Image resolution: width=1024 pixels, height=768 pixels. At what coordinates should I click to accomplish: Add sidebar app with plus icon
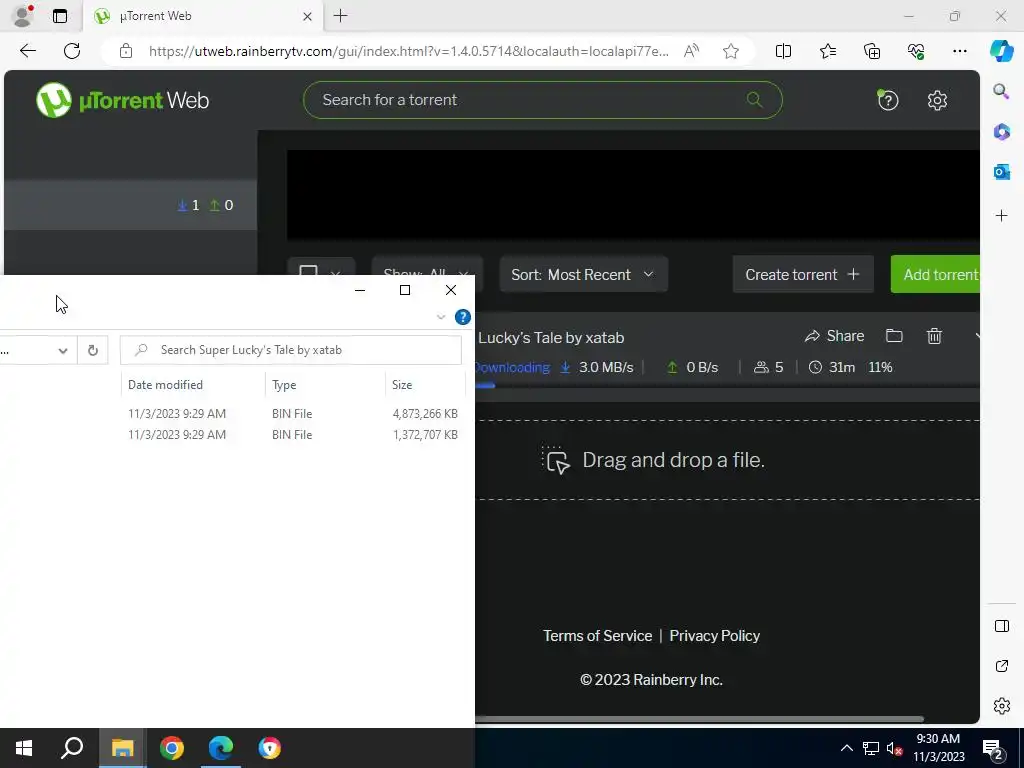point(1001,216)
